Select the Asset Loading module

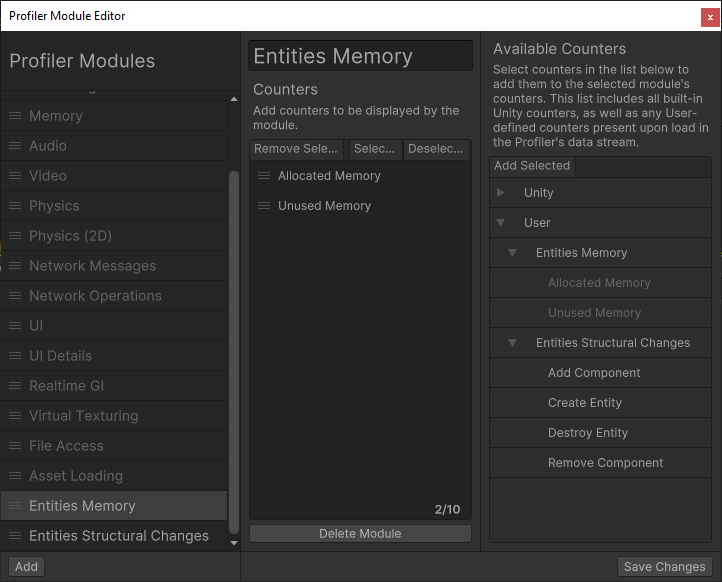(114, 476)
